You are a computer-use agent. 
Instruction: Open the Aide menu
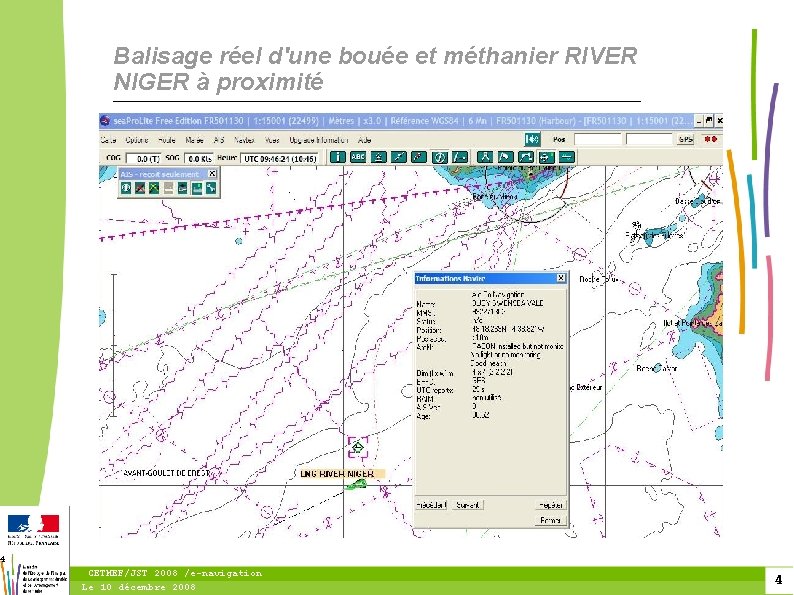click(x=365, y=140)
